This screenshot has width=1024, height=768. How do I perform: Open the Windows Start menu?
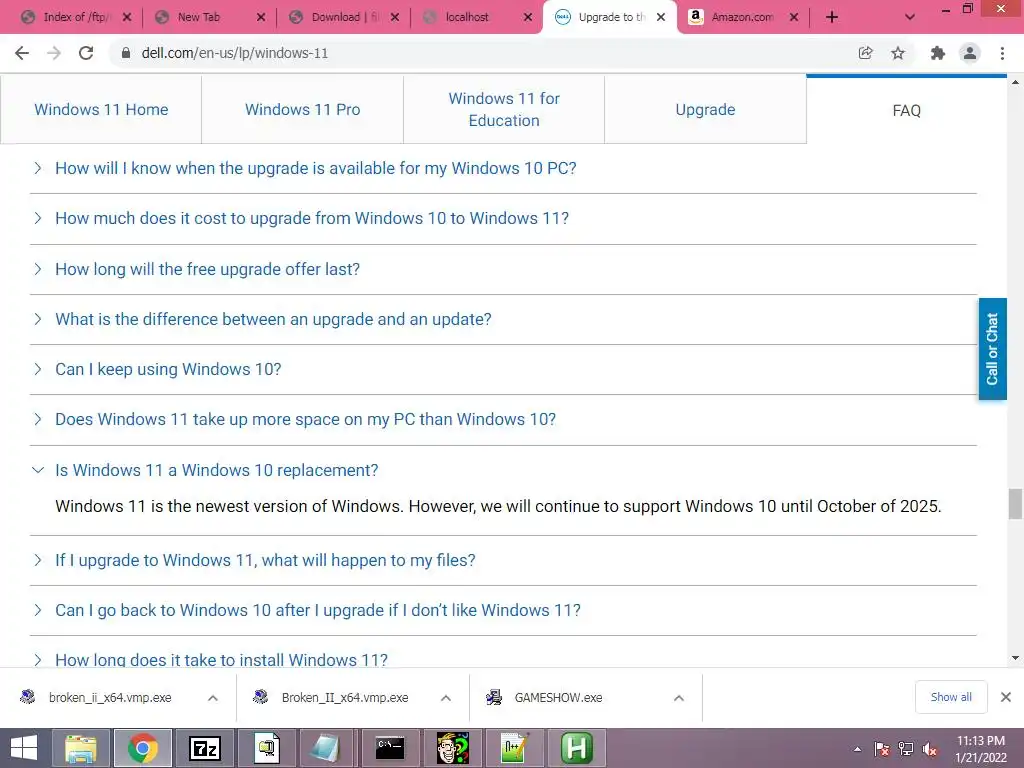coord(24,748)
